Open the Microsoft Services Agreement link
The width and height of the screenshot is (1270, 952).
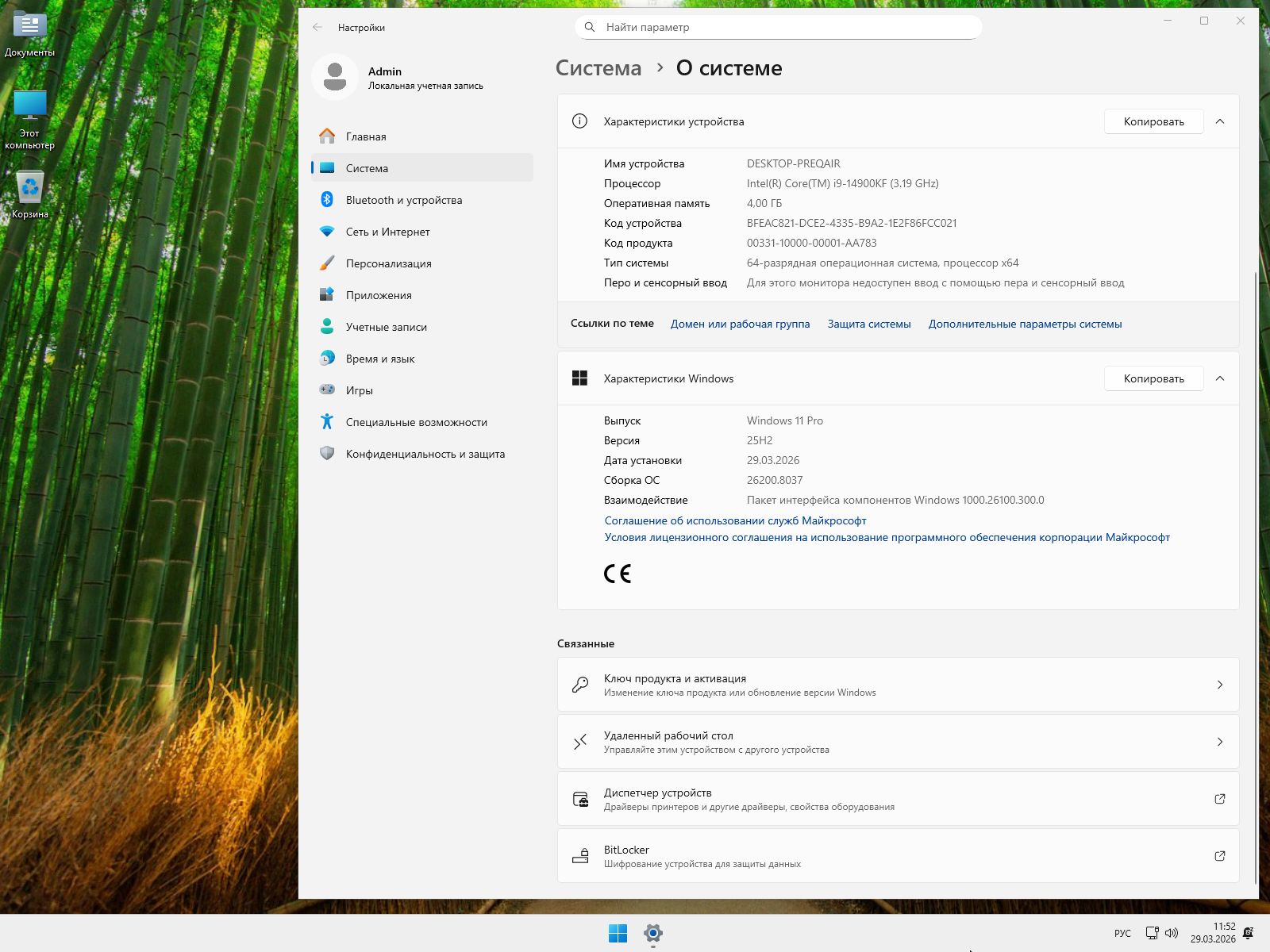(x=735, y=520)
